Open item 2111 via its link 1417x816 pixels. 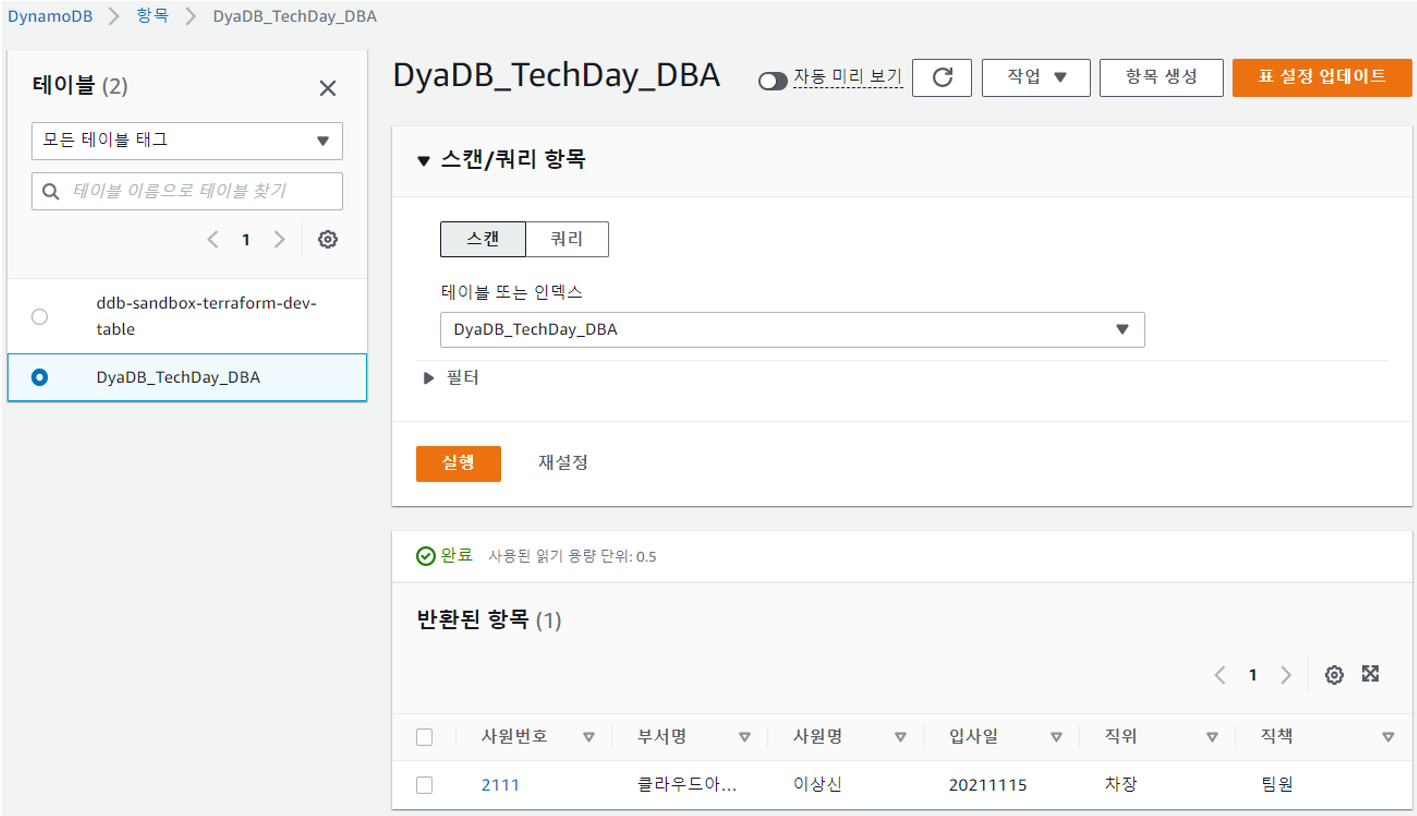point(497,784)
